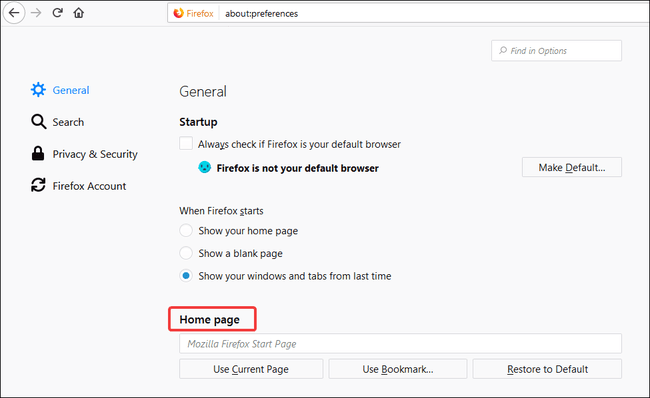
Task: Click the forward arrow navigation button
Action: click(36, 13)
